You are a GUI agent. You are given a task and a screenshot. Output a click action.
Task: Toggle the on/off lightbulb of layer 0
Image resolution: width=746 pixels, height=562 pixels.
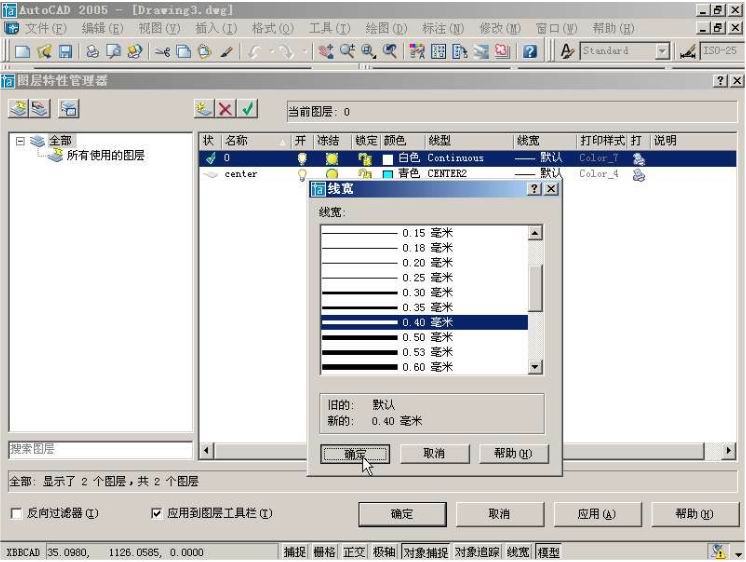(x=302, y=158)
